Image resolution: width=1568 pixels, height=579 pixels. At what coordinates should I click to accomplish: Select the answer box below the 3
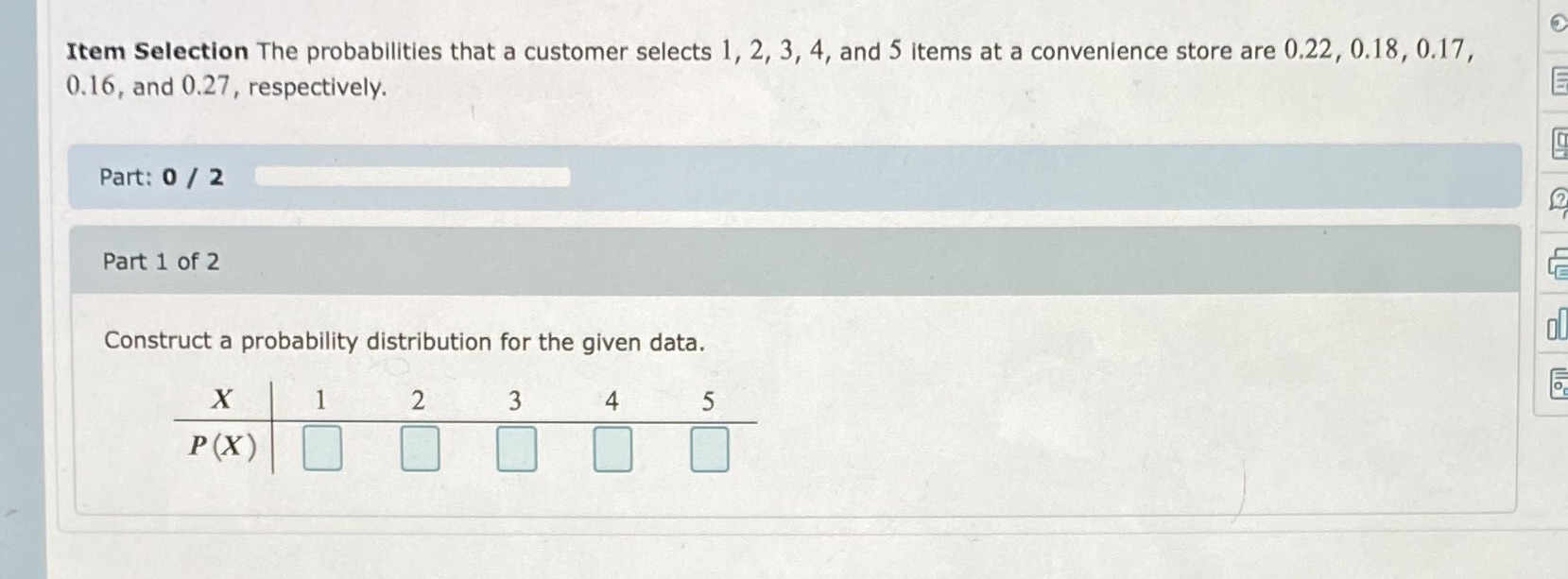tap(516, 450)
